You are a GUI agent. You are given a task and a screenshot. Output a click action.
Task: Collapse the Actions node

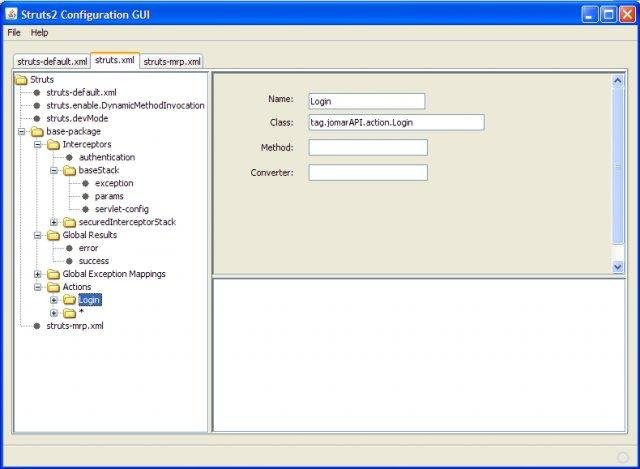coord(38,287)
